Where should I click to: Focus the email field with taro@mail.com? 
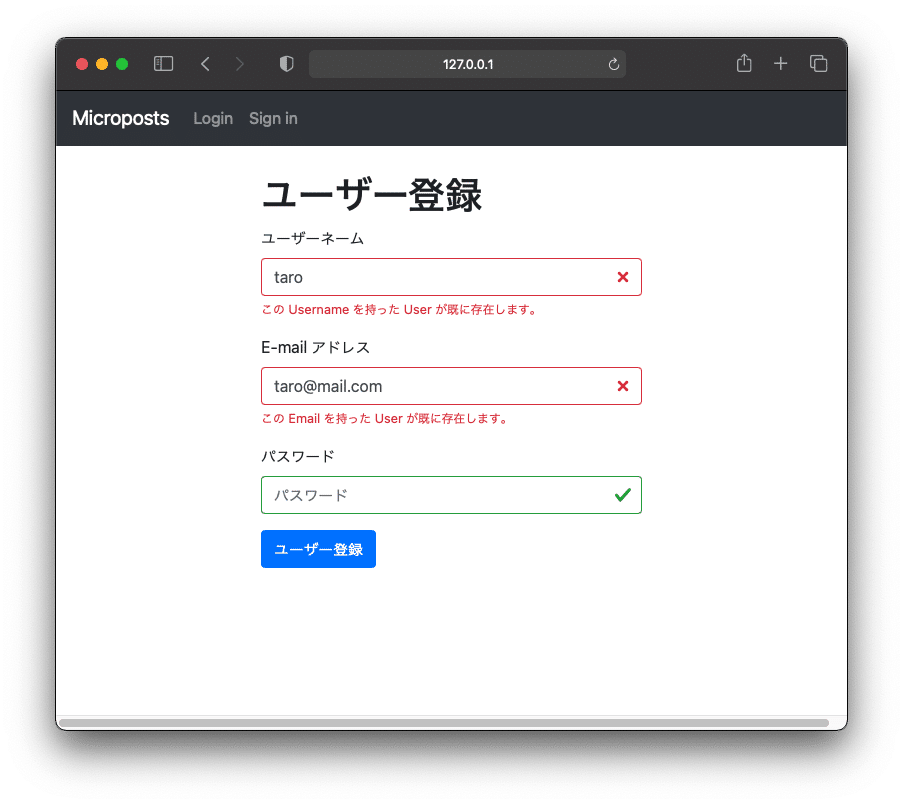(452, 386)
